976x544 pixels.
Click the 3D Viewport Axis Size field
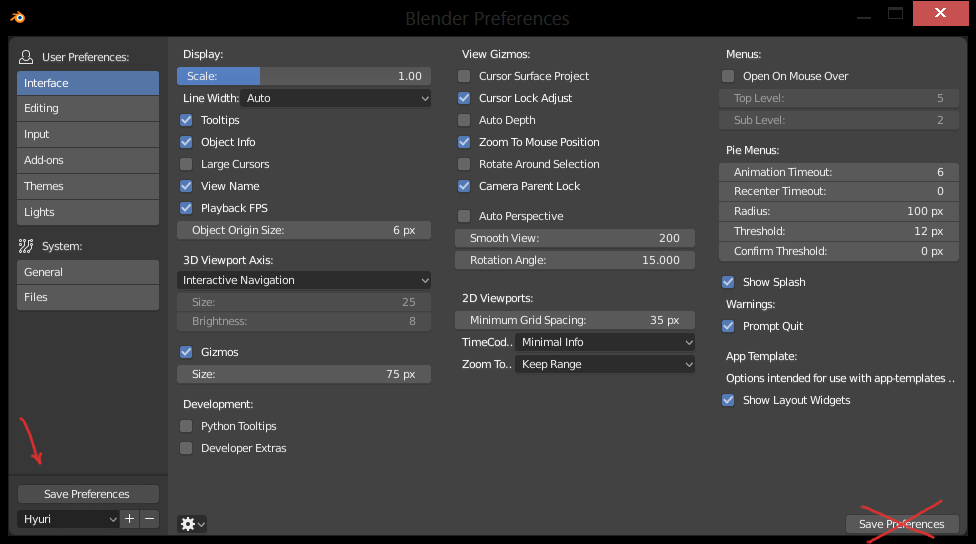(x=304, y=302)
